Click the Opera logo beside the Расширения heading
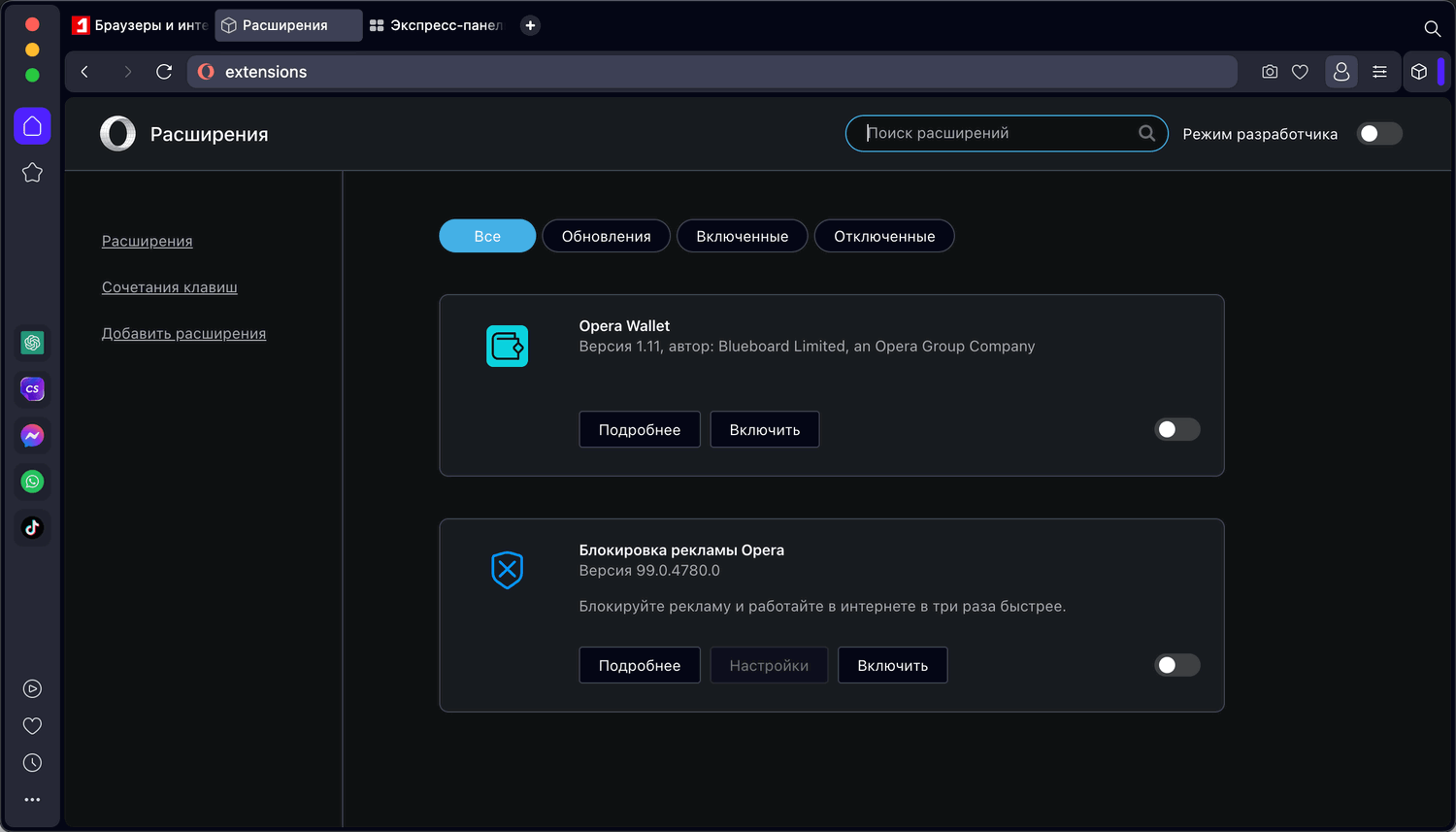Image resolution: width=1456 pixels, height=832 pixels. pyautogui.click(x=117, y=134)
